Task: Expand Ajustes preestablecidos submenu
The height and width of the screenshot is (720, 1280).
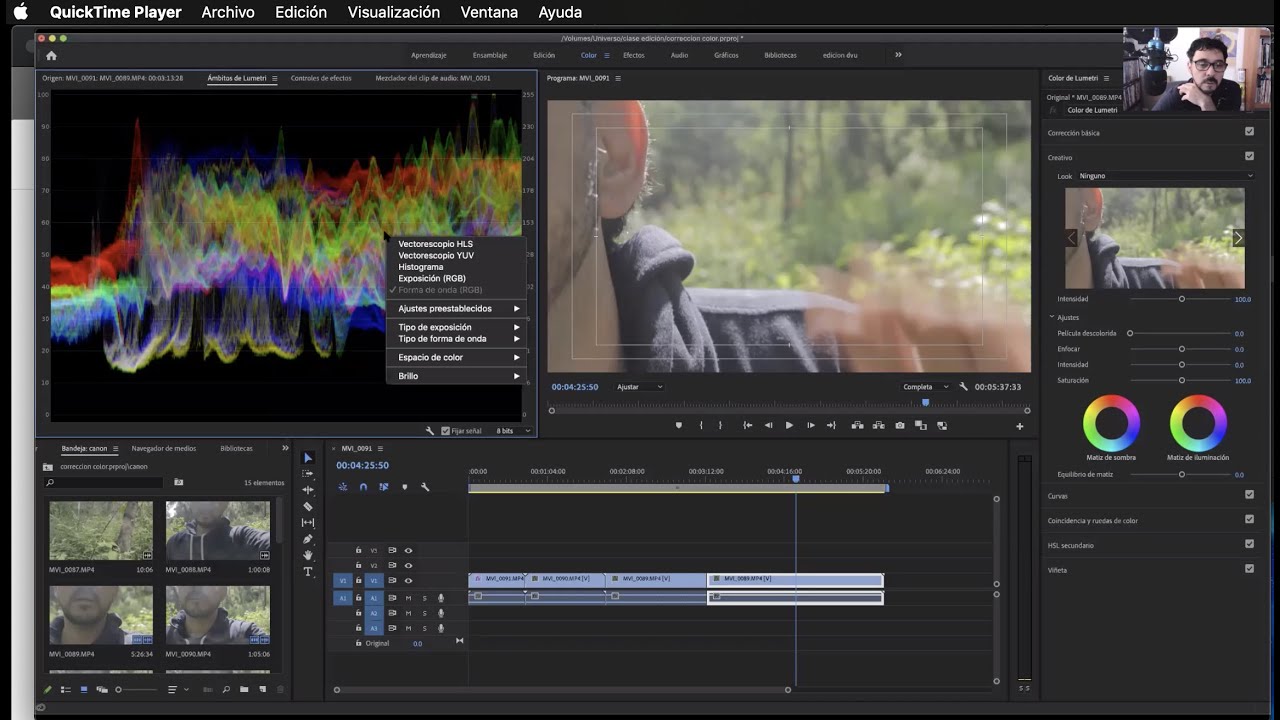Action: (457, 309)
